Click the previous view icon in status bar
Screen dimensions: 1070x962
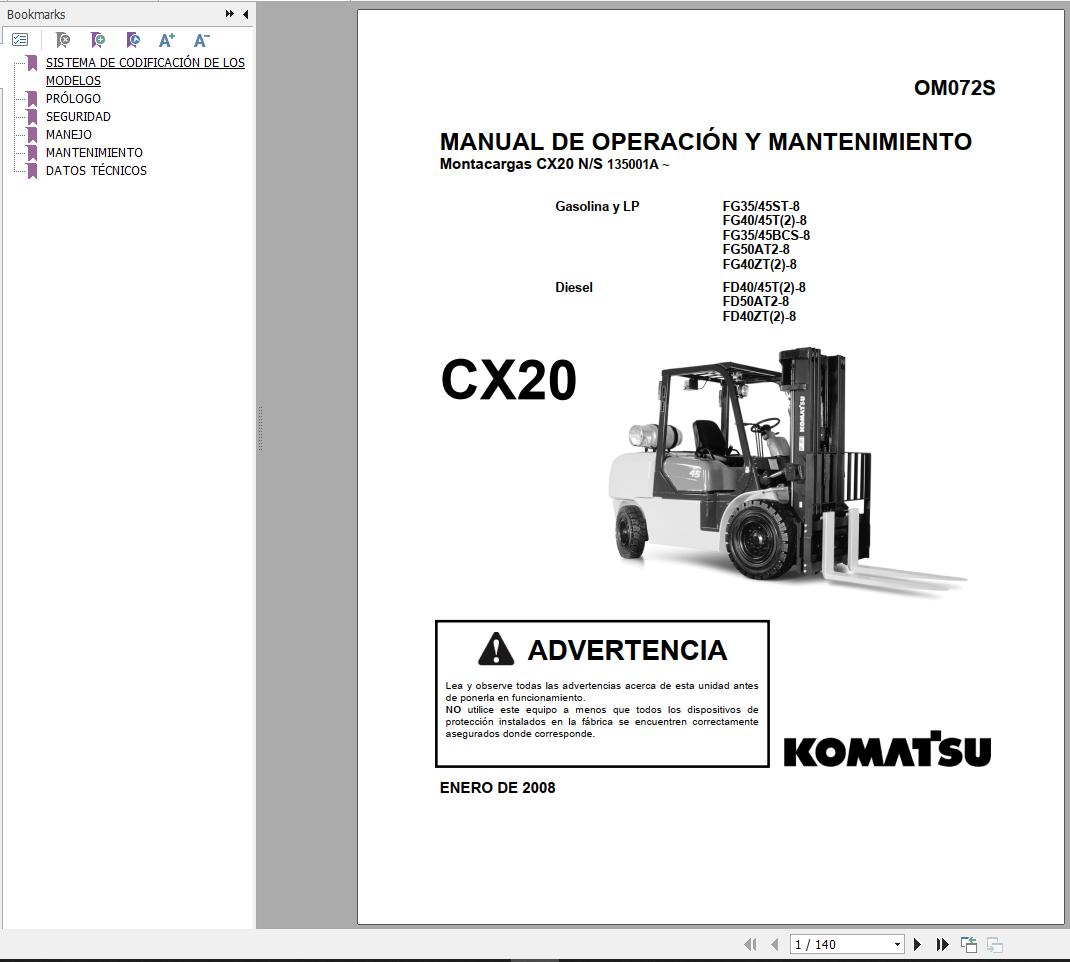(x=968, y=944)
